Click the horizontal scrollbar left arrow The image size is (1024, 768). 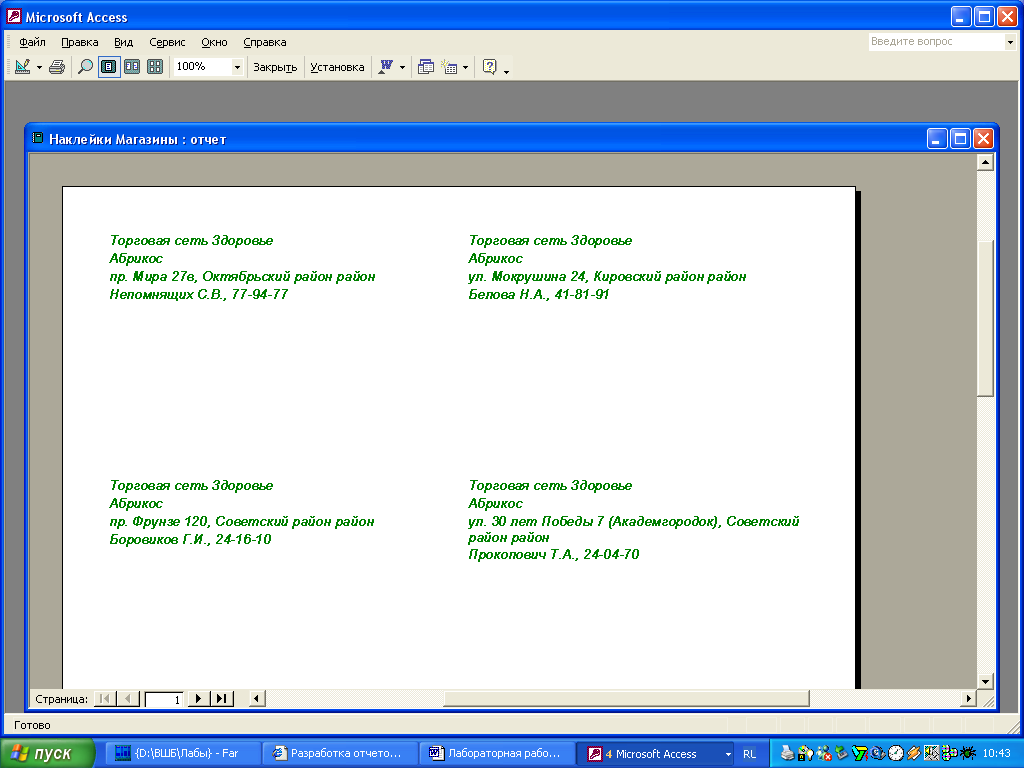point(257,699)
